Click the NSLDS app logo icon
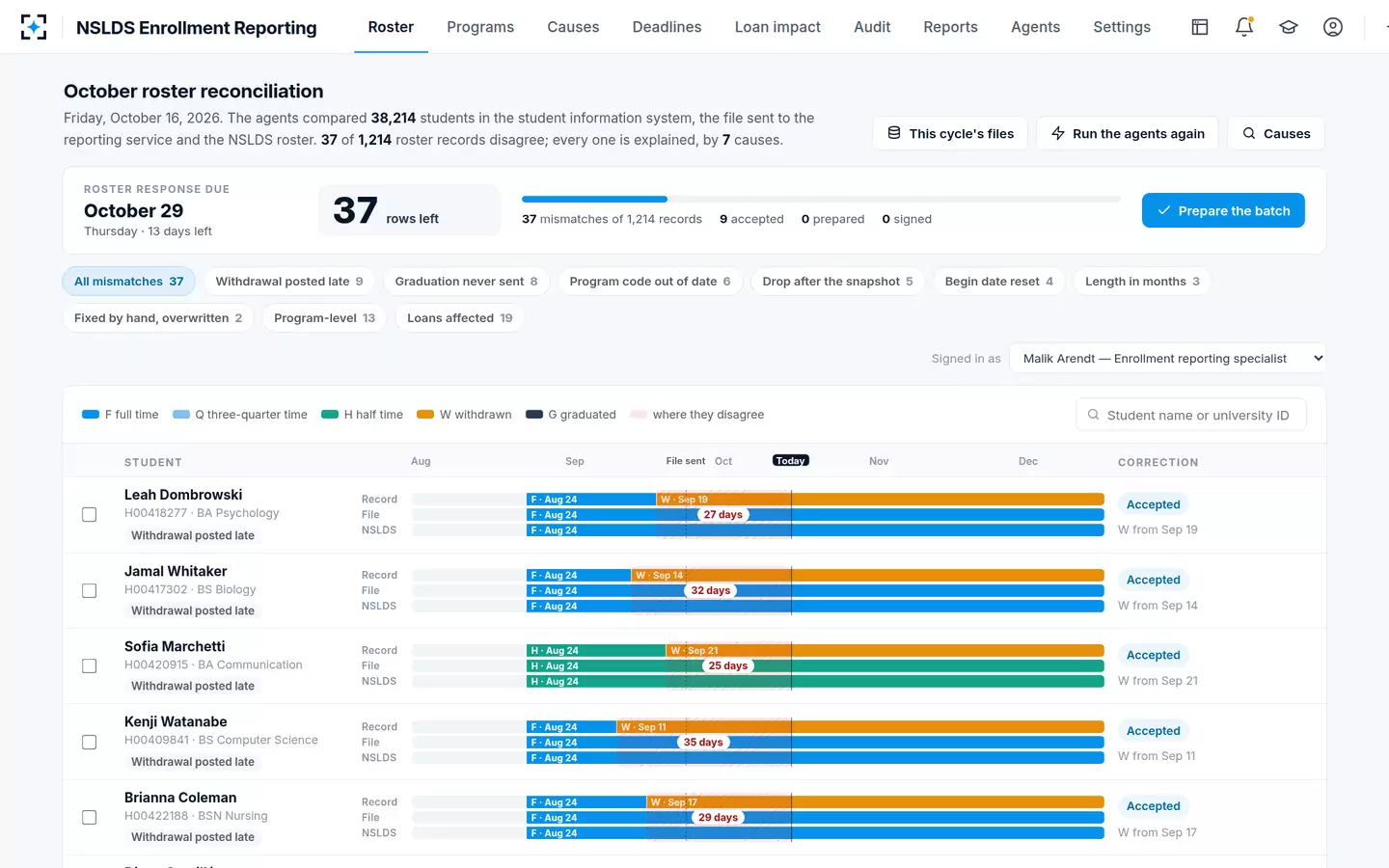This screenshot has width=1389, height=868. (x=34, y=27)
